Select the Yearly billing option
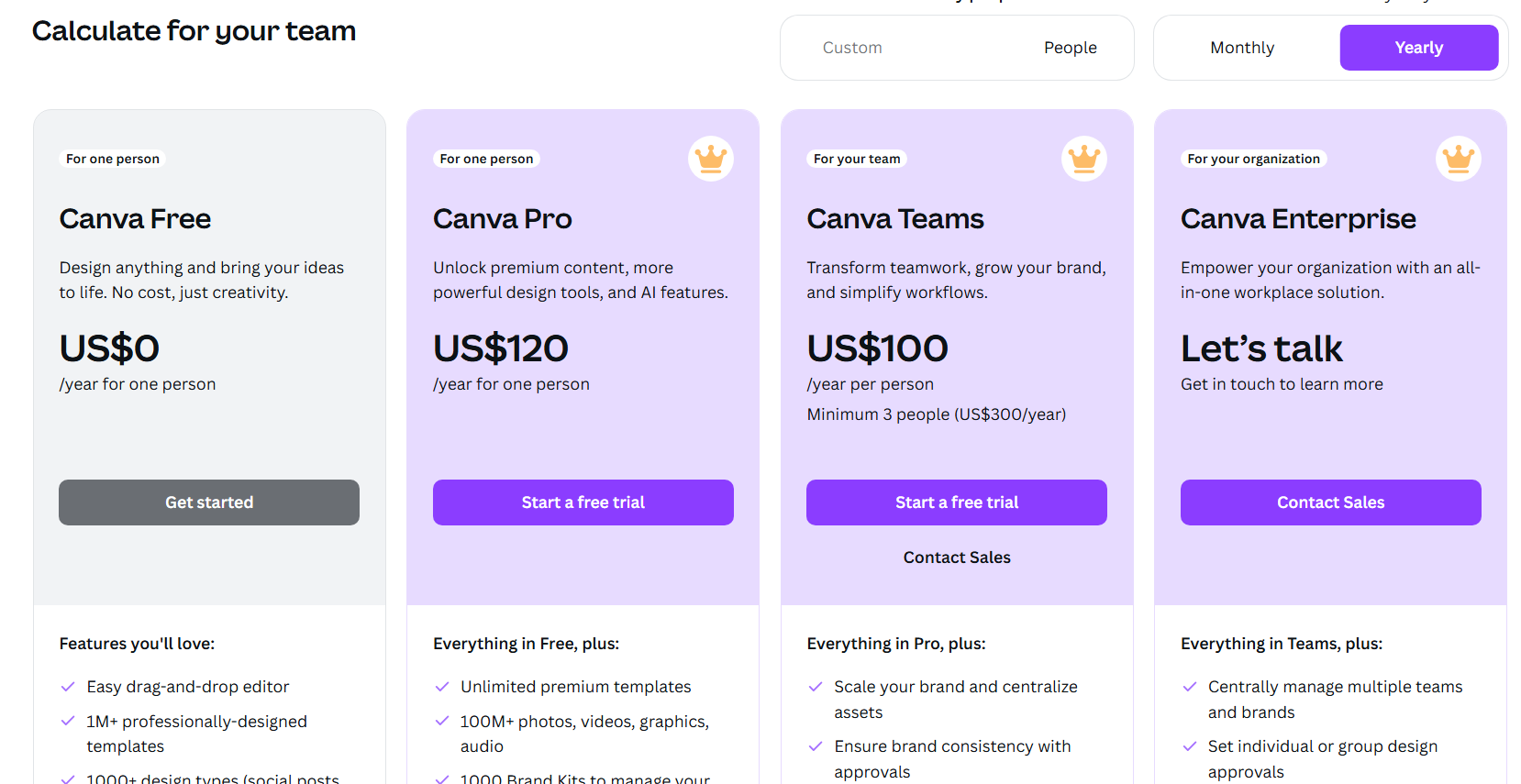The height and width of the screenshot is (784, 1521). 1418,47
